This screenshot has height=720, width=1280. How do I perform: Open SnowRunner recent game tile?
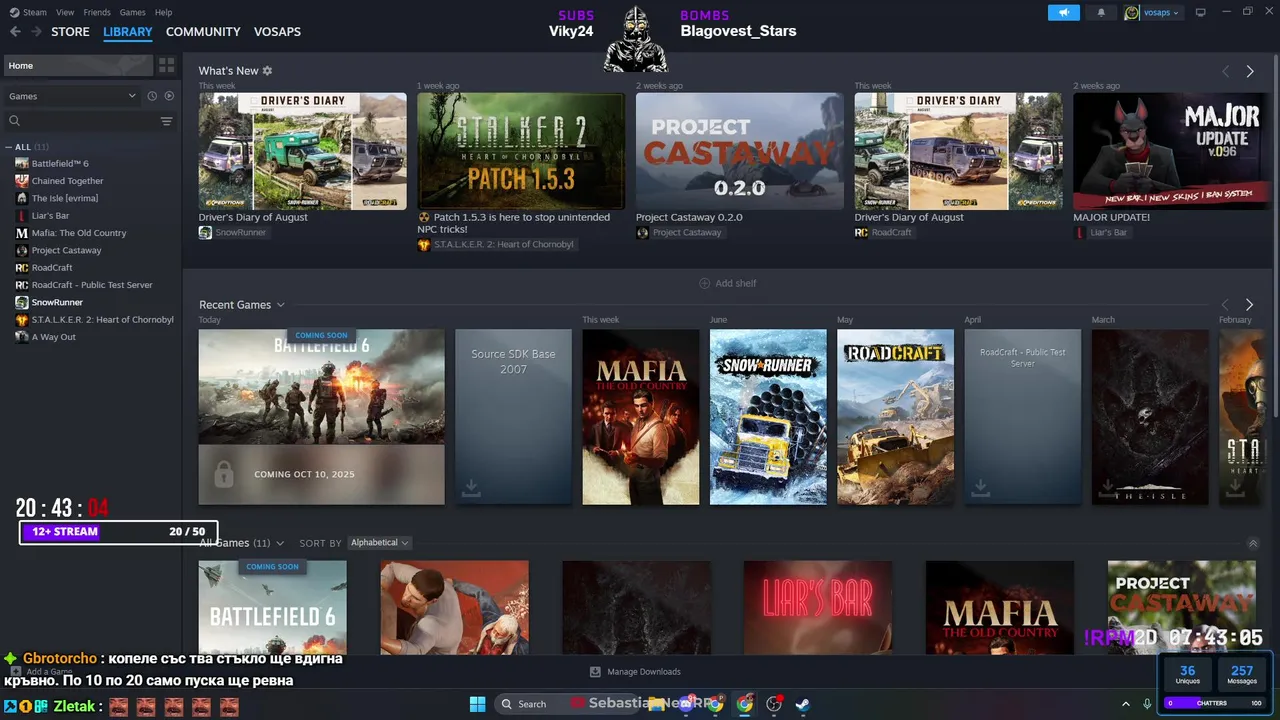768,417
